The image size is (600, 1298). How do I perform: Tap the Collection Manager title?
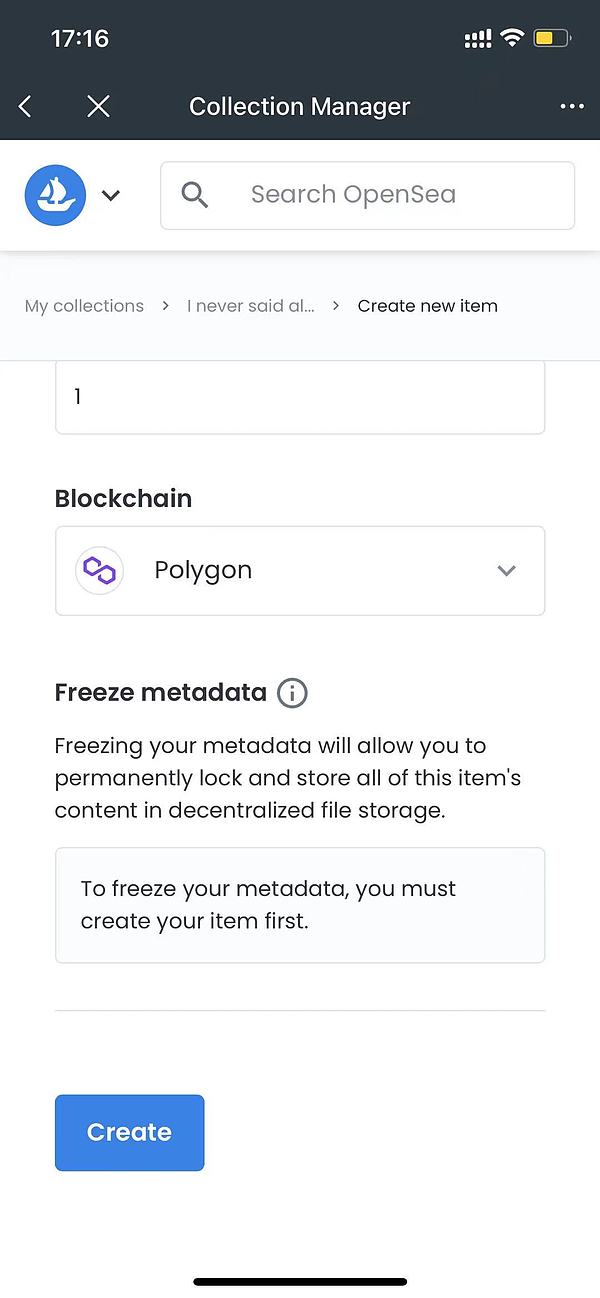tap(299, 106)
